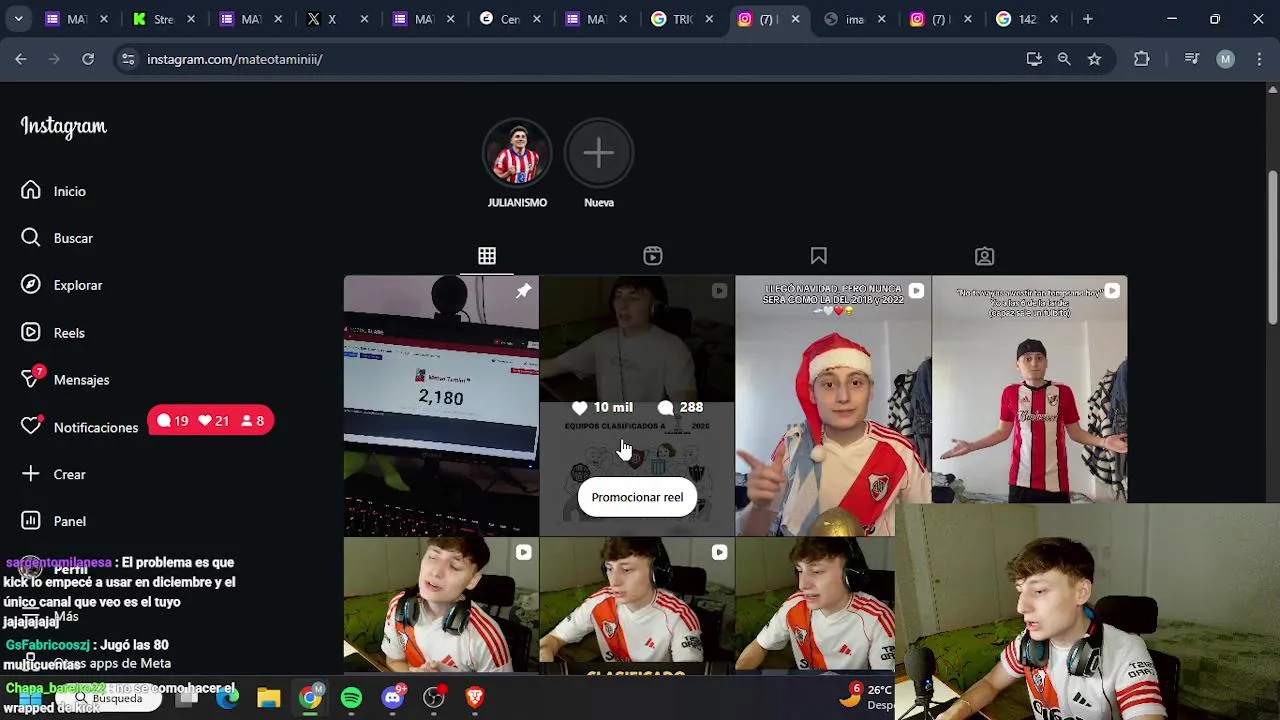The image size is (1280, 720).
Task: Click the messenger icon with badge 7
Action: 31,379
